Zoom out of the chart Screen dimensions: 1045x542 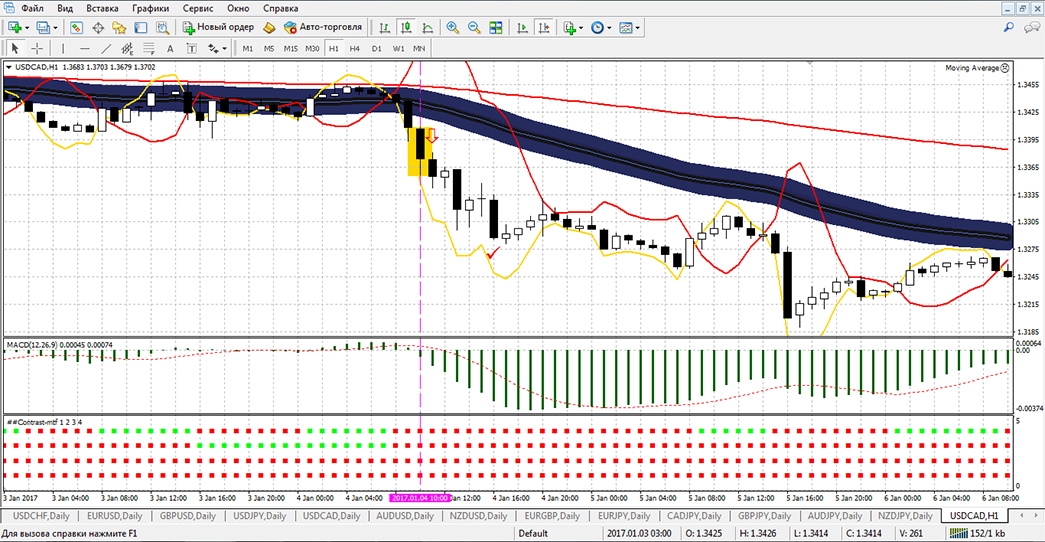[474, 27]
